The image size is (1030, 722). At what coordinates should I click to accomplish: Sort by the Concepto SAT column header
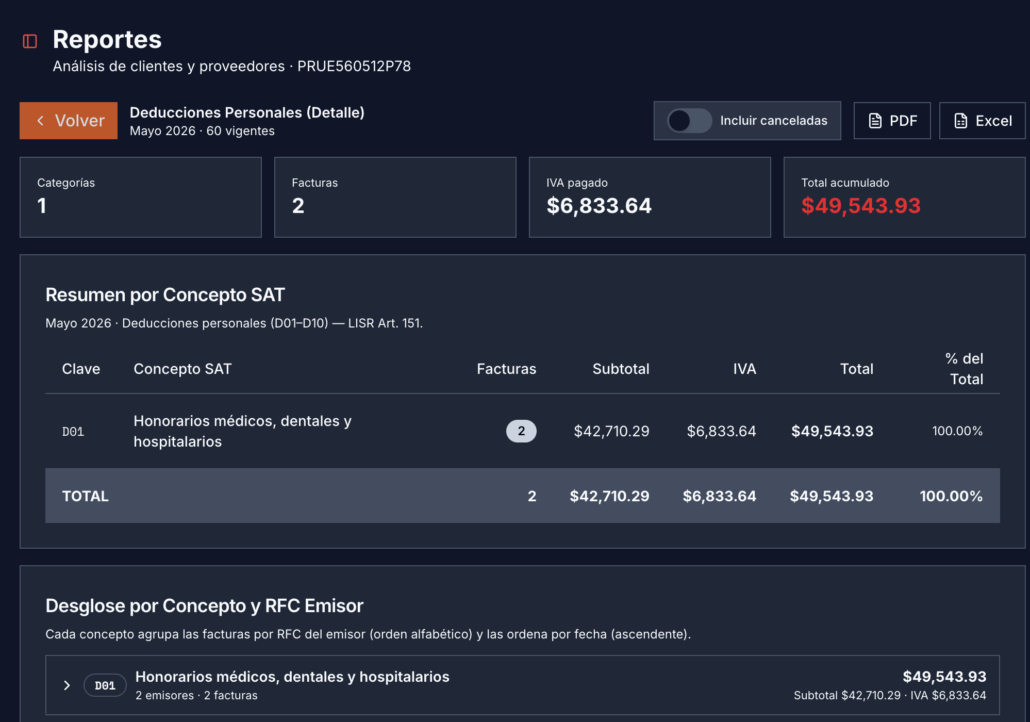[183, 369]
